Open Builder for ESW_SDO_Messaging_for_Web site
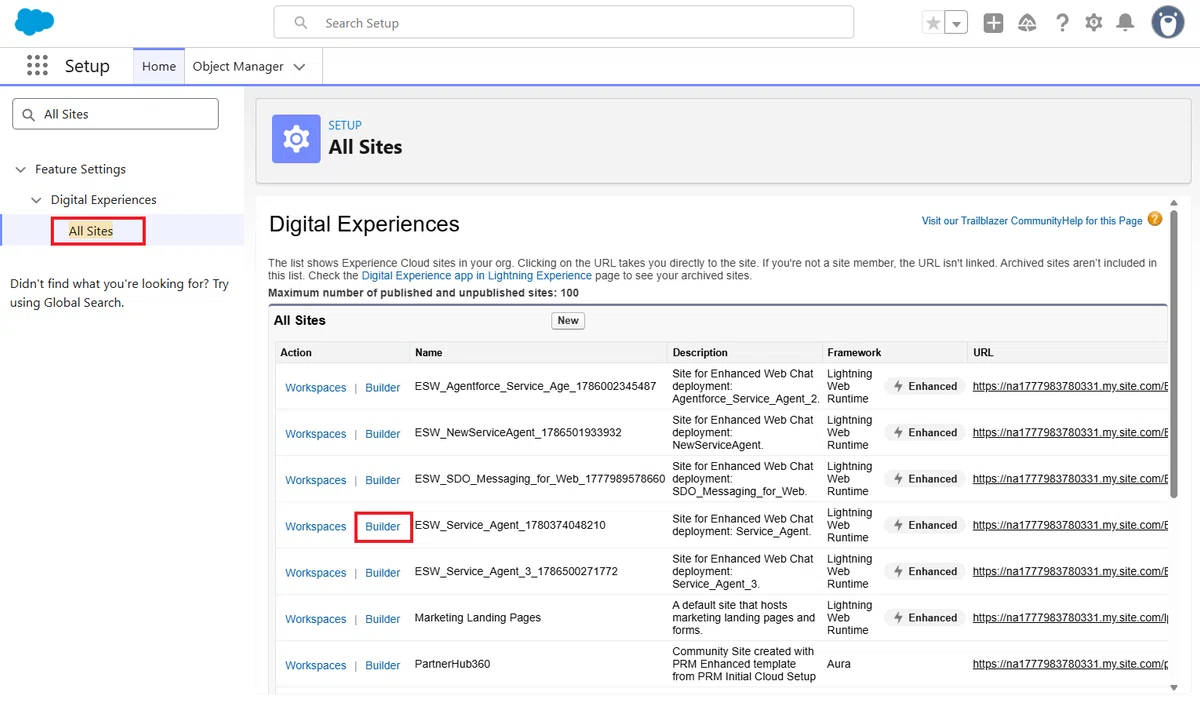1200x703 pixels. pyautogui.click(x=383, y=480)
